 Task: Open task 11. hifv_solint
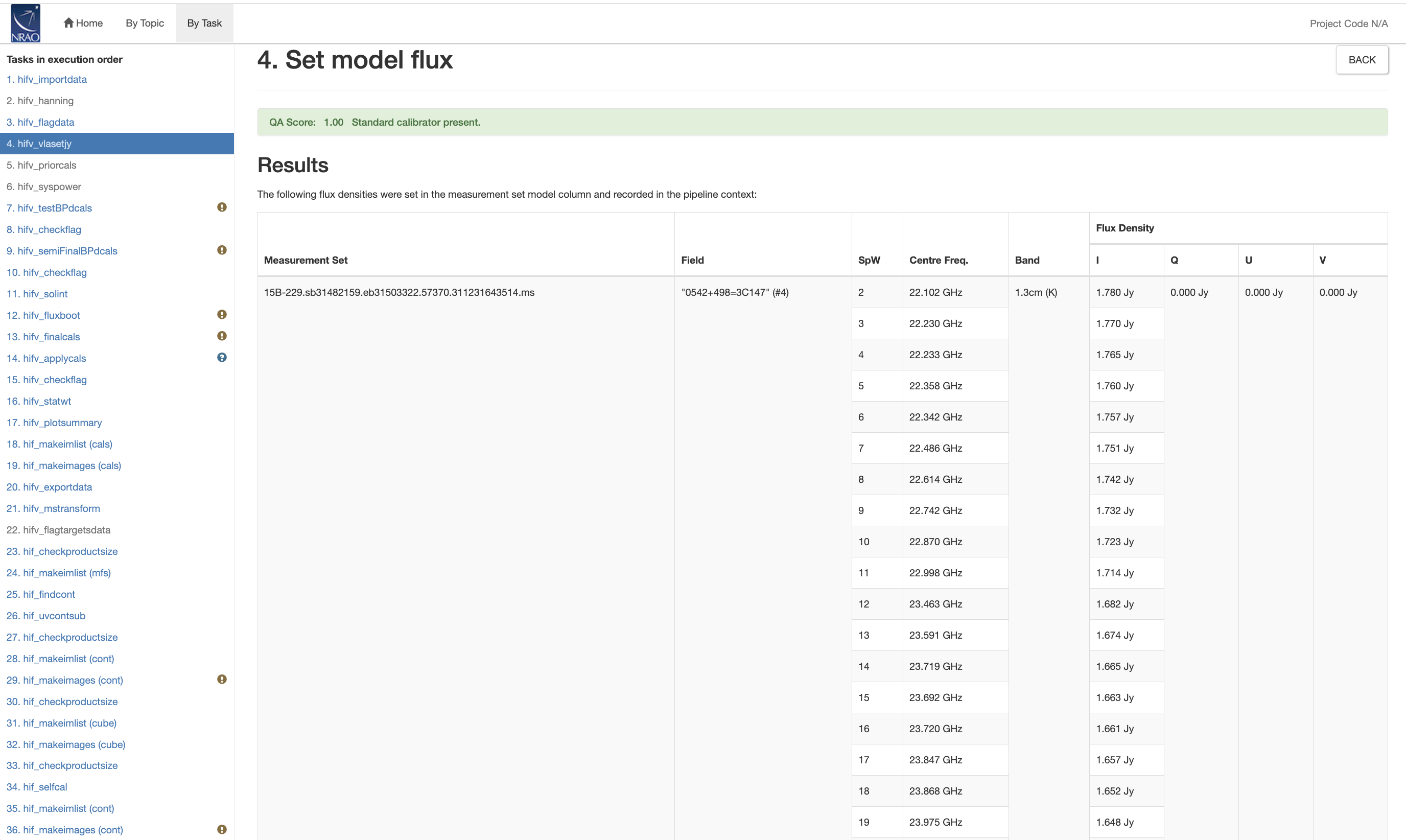click(37, 294)
